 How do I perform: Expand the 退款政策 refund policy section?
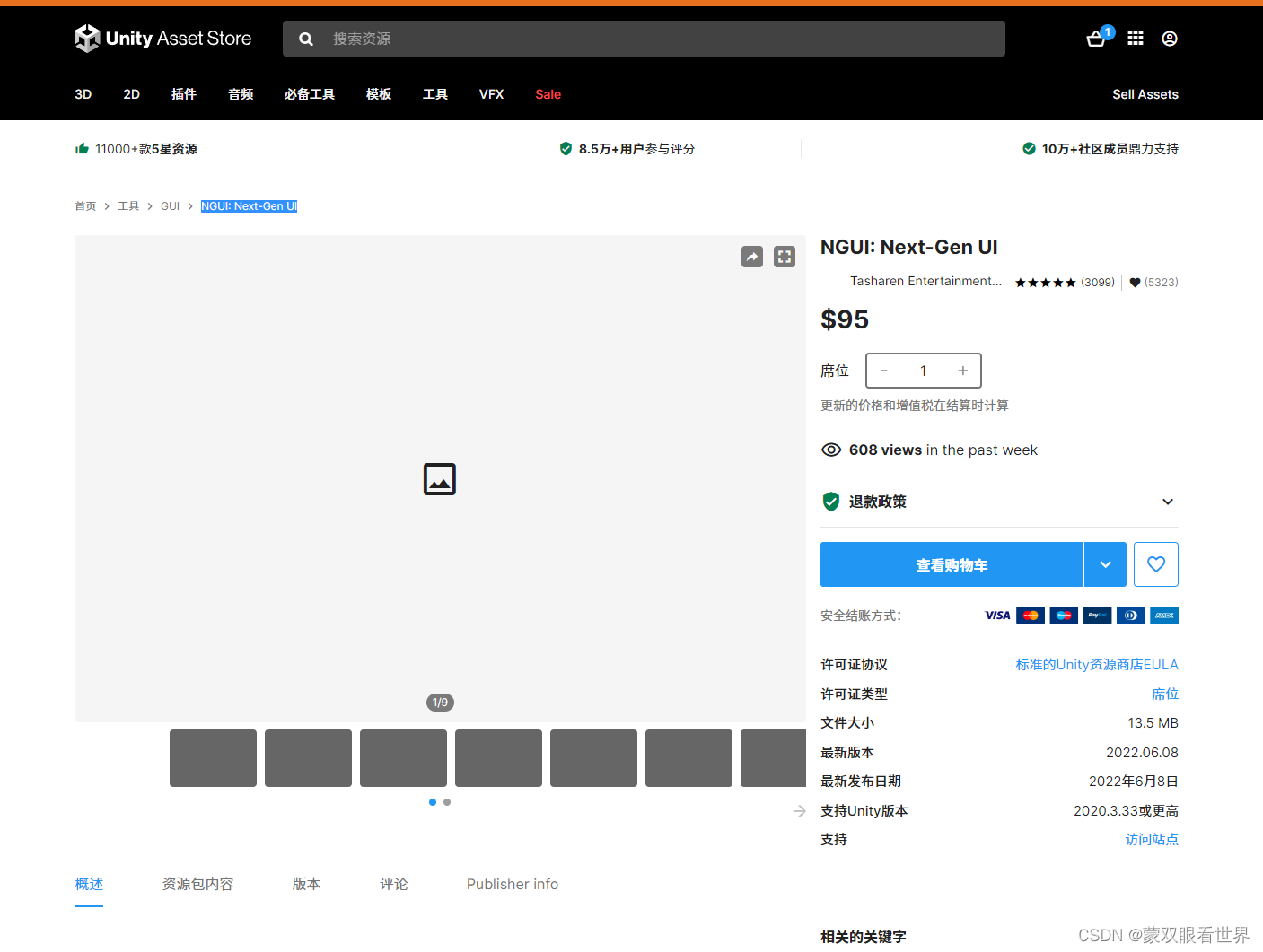999,502
